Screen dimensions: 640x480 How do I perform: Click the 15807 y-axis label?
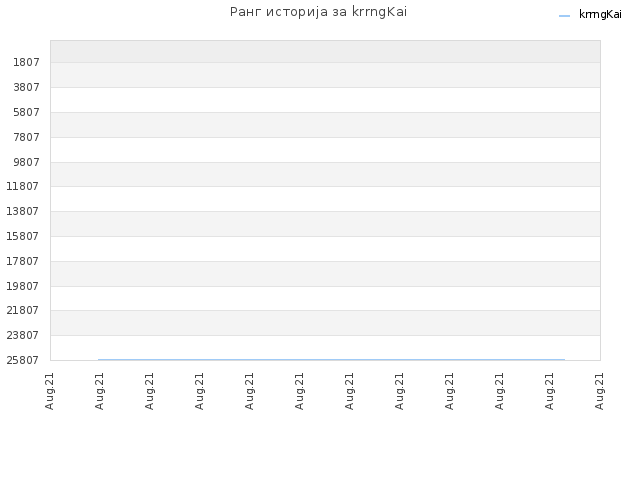click(23, 236)
